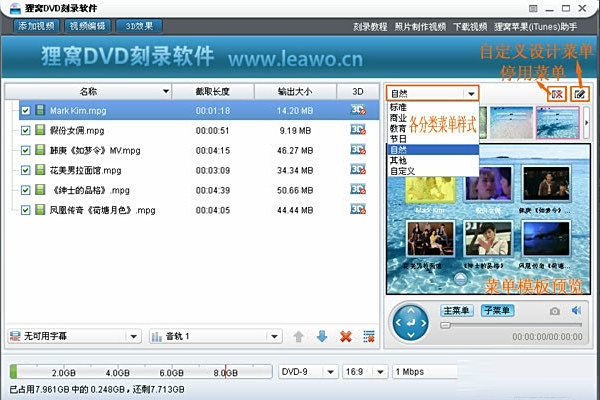Select the pink-bordered menu template thumbnail

tap(558, 122)
